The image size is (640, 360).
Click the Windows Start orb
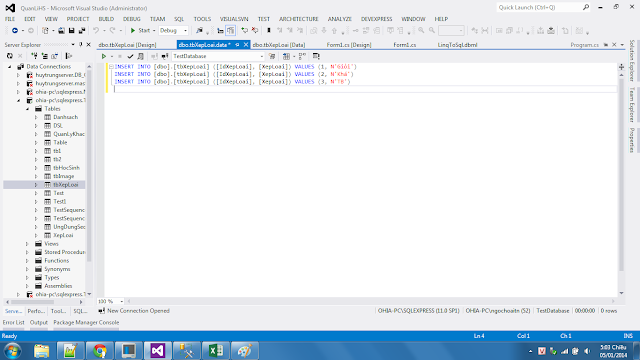pos(13,351)
